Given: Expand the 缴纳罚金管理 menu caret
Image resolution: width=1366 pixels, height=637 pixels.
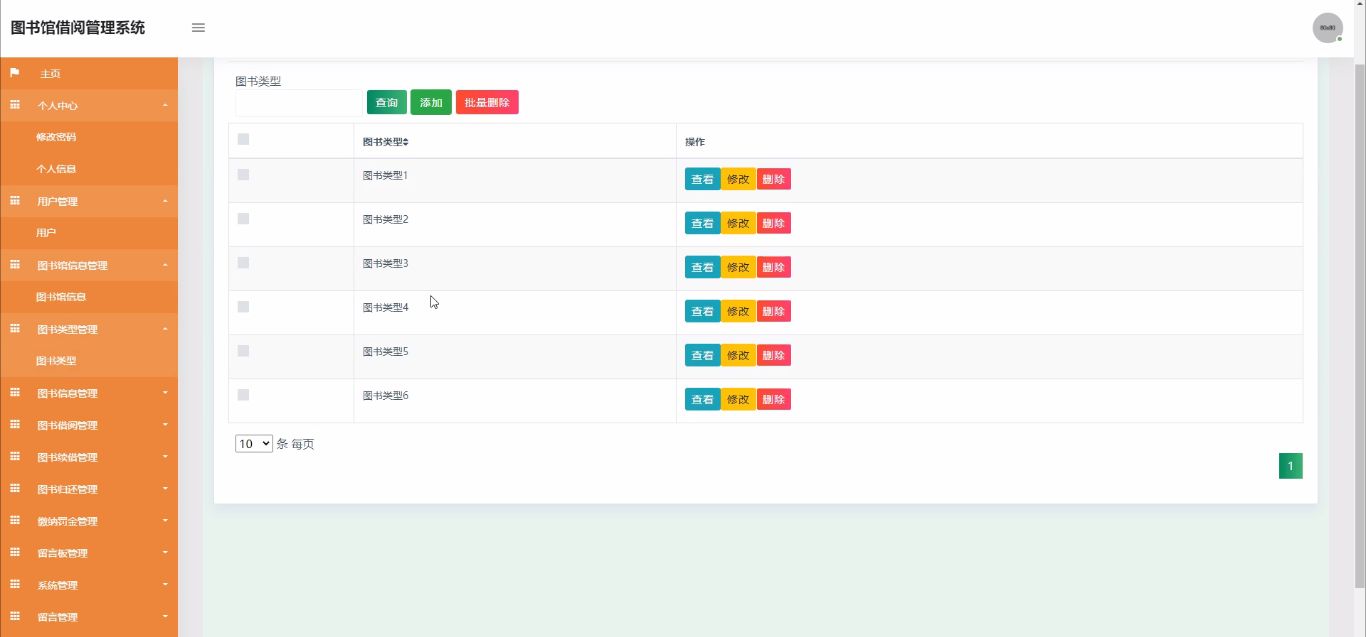Looking at the screenshot, I should (165, 521).
